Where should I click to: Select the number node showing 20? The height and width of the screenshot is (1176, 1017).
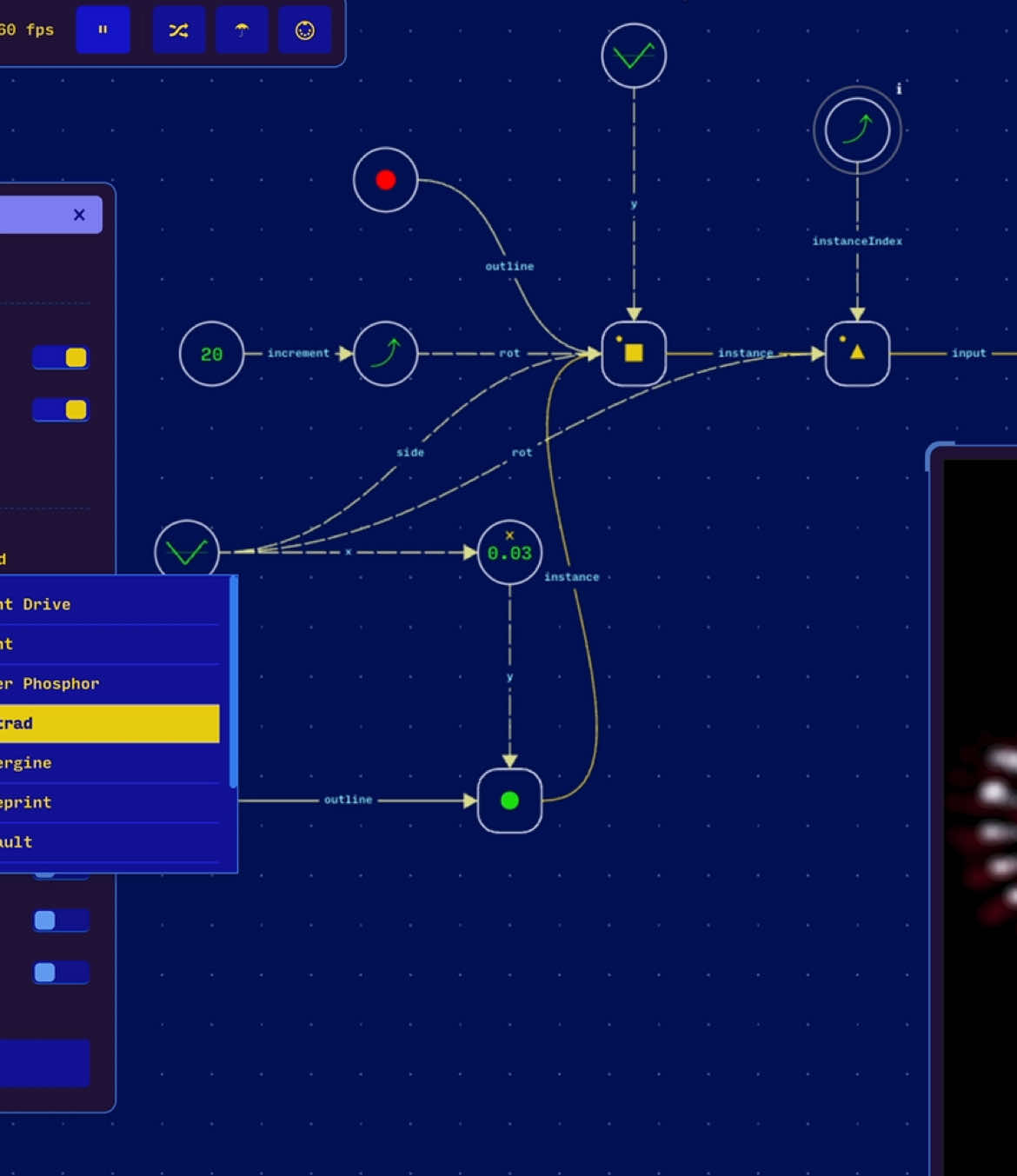point(211,354)
